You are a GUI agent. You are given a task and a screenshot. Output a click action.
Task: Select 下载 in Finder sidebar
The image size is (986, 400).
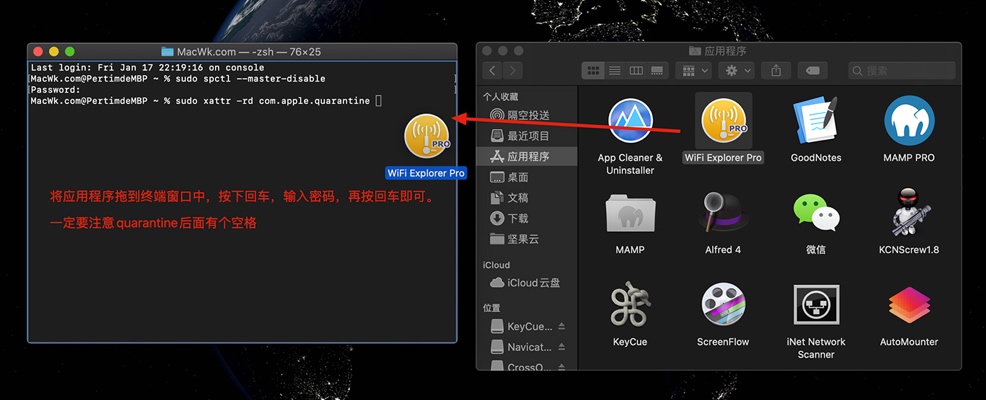(528, 218)
